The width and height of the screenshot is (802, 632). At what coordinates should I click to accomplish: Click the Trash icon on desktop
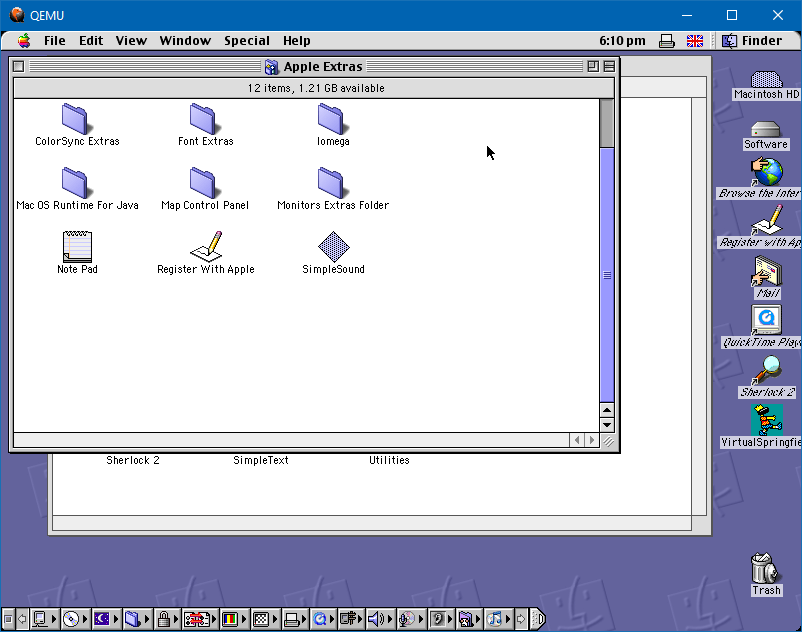[x=766, y=568]
